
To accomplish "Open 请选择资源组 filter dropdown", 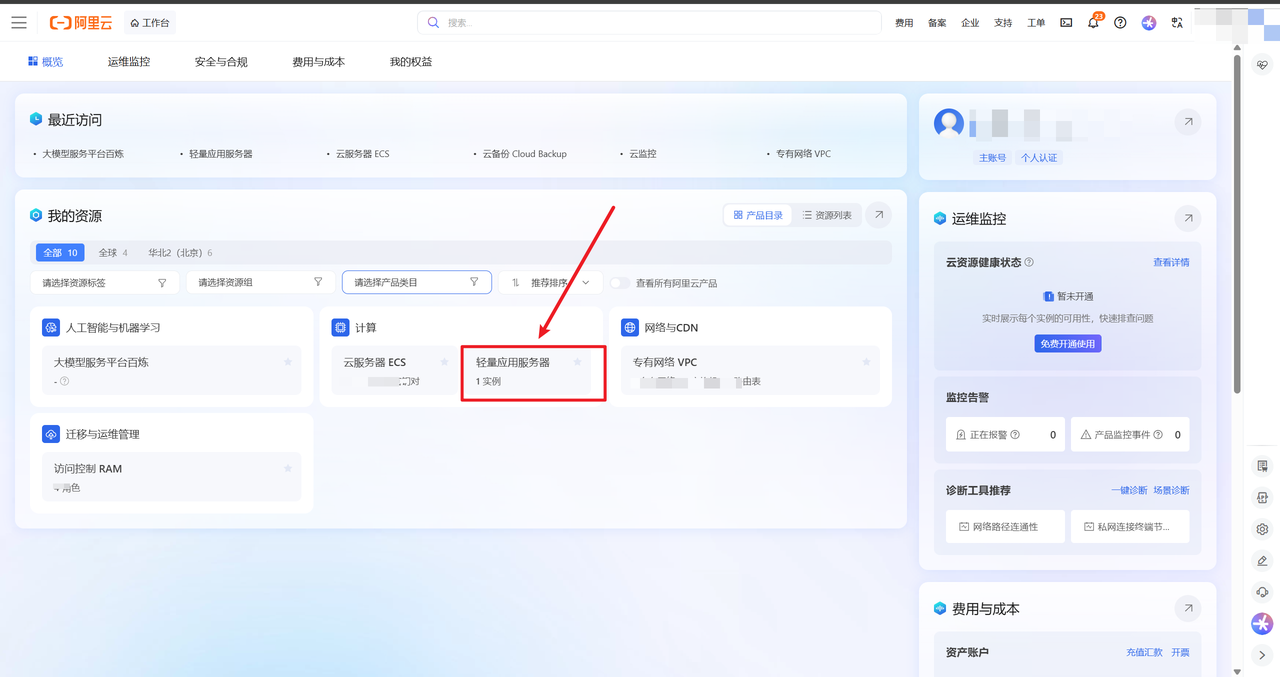I will (x=260, y=283).
